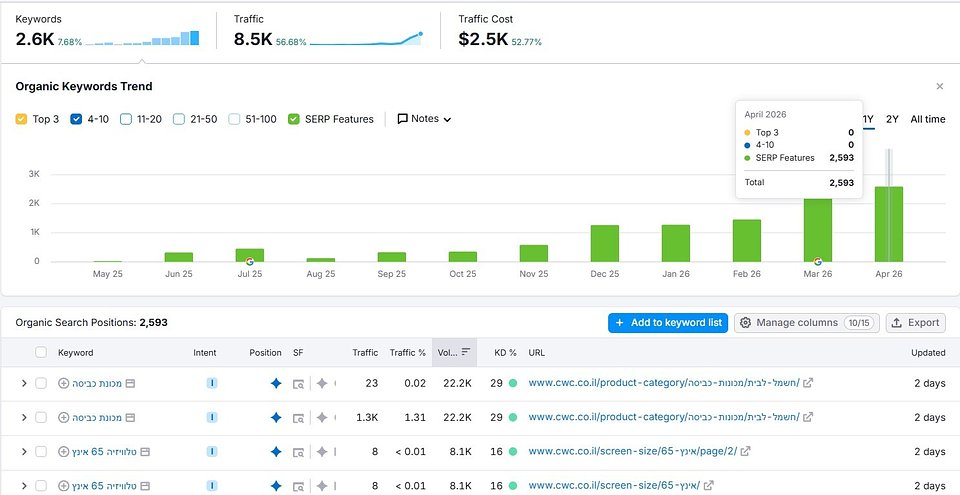Viewport: 960px width, 495px height.
Task: Select all rows with the header checkbox
Action: tap(41, 352)
